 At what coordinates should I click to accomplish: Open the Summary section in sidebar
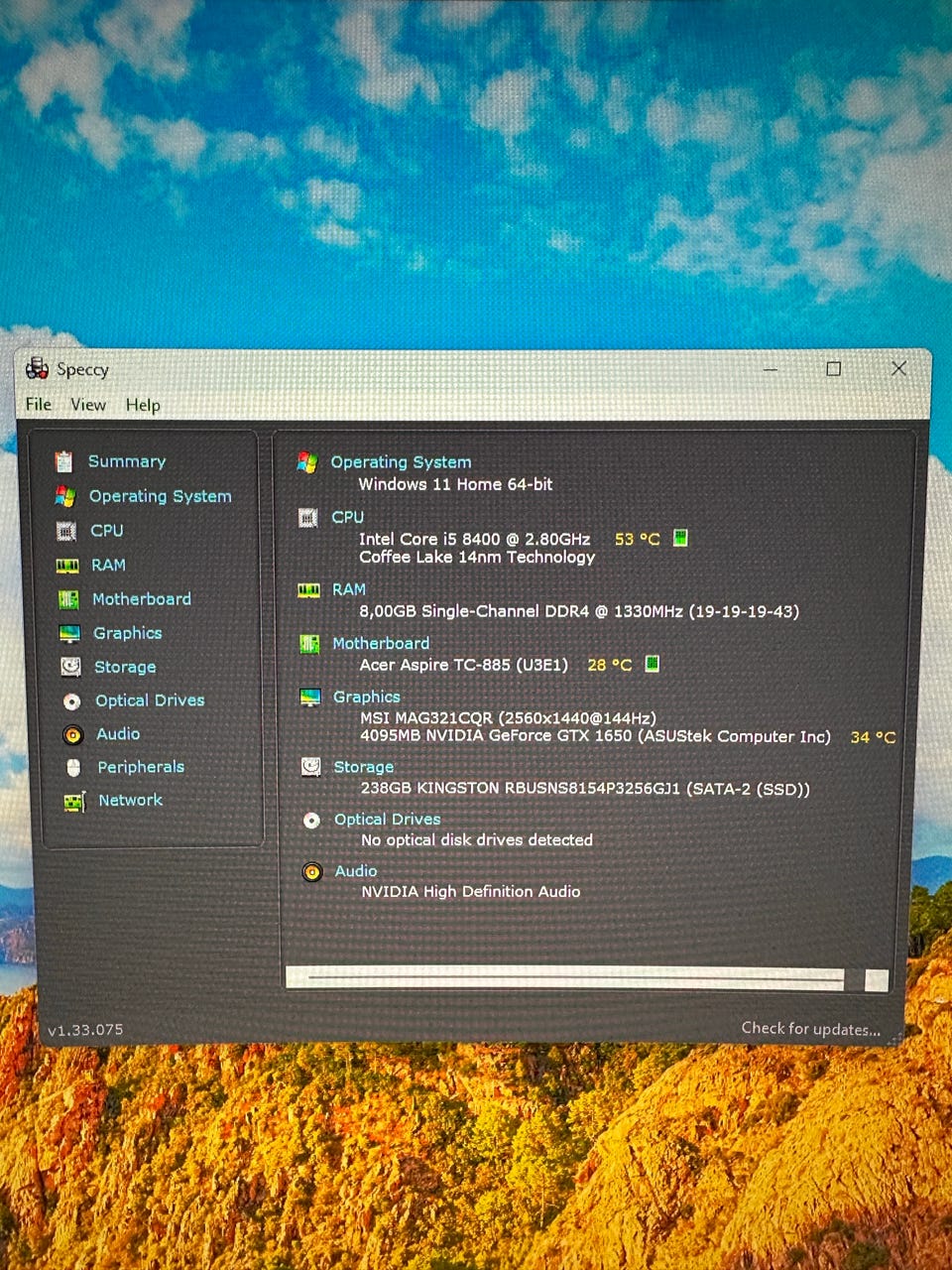pos(127,461)
